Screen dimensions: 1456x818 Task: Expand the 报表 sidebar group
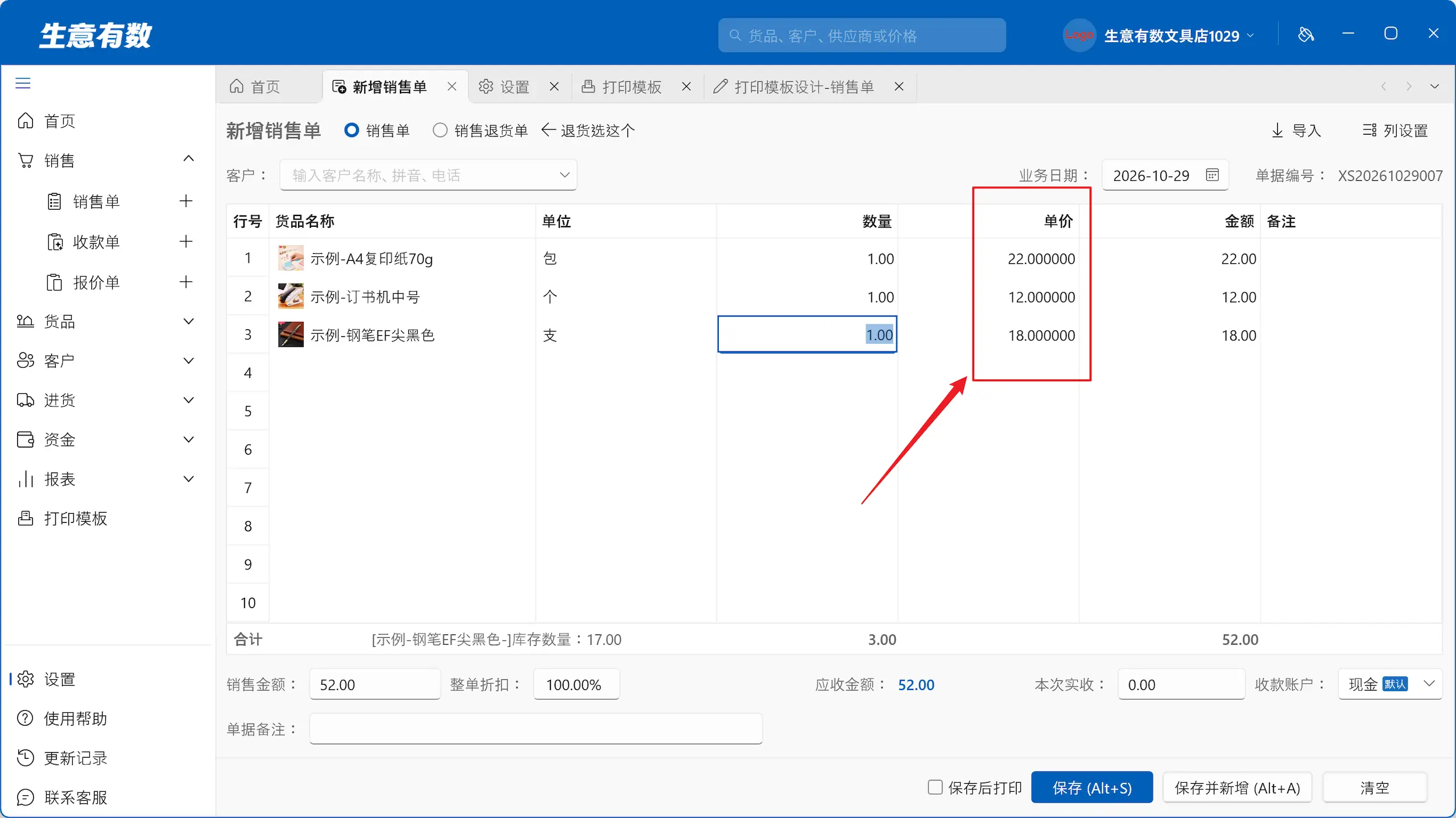[x=189, y=479]
